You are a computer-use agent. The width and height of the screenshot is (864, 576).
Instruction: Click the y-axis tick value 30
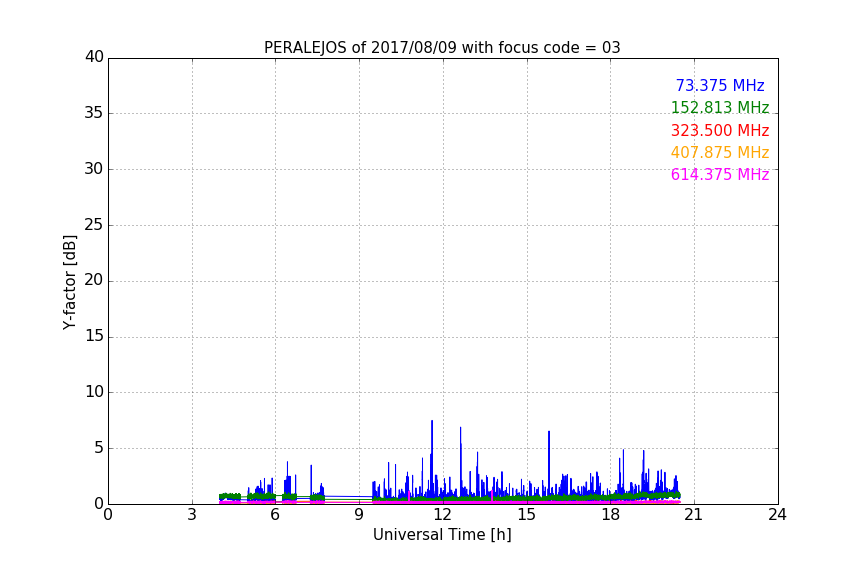pos(94,169)
